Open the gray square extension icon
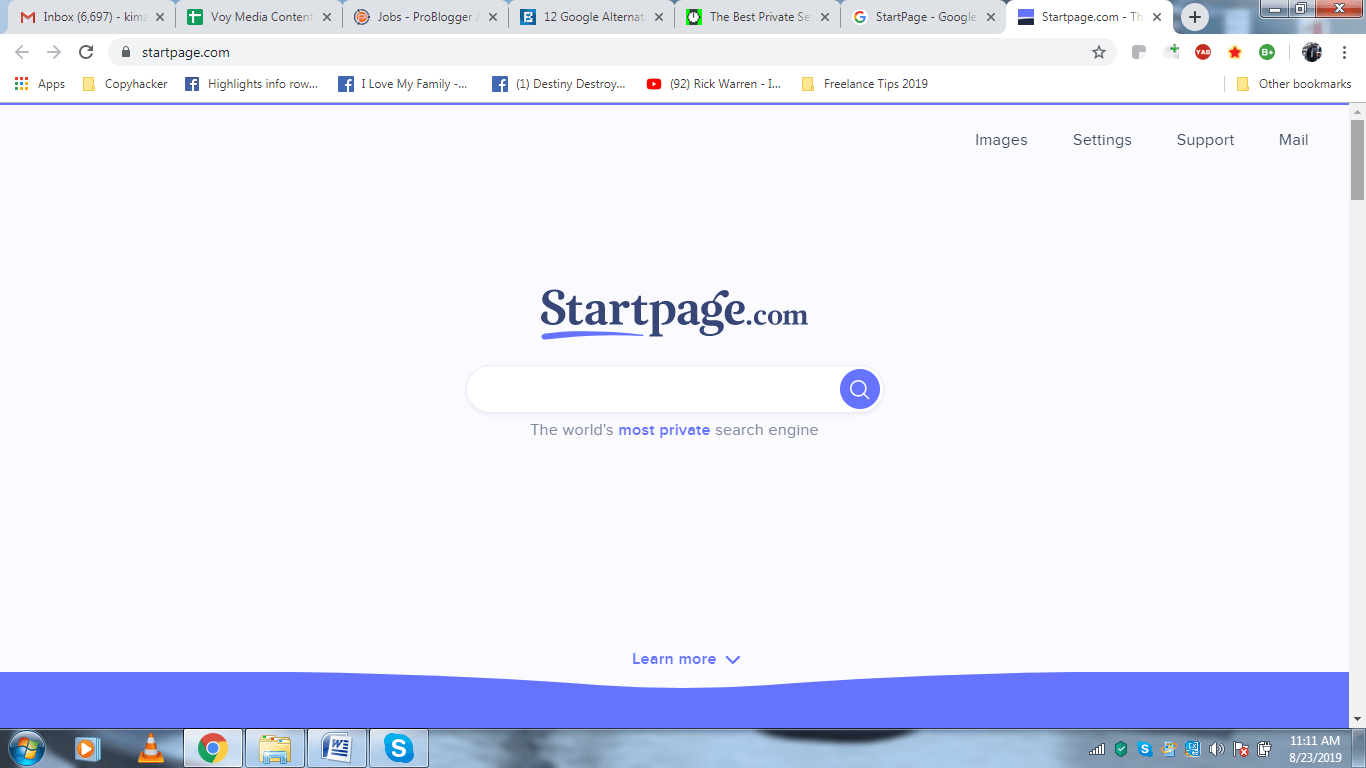 pos(1139,52)
